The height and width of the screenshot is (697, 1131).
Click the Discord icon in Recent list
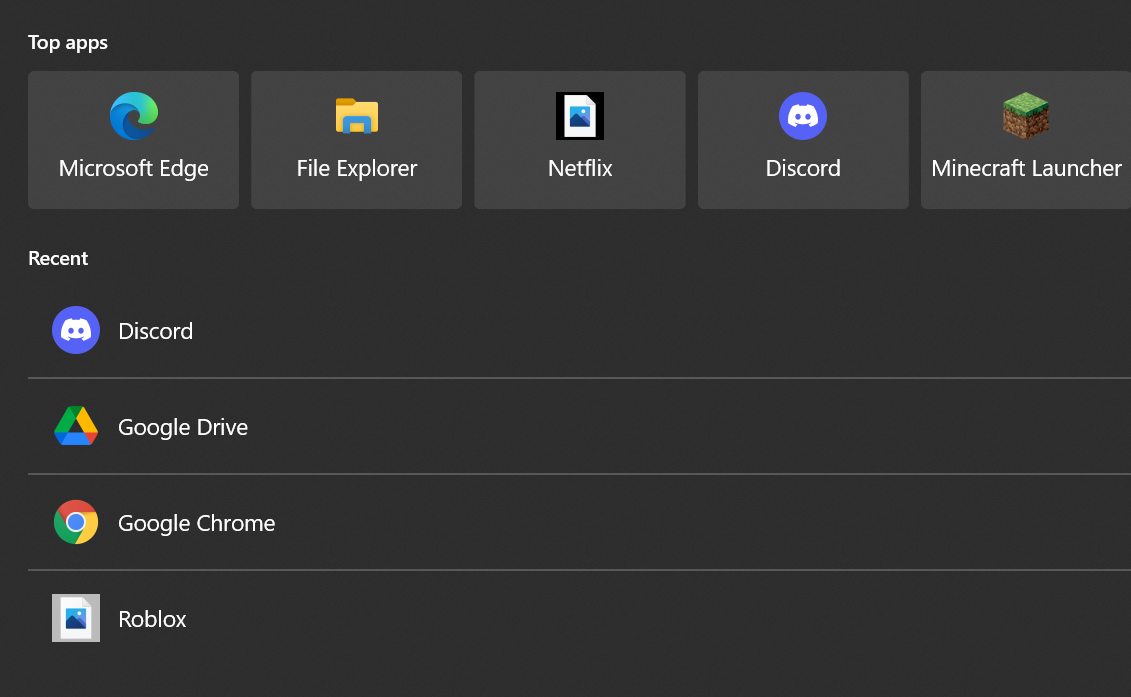pos(76,330)
